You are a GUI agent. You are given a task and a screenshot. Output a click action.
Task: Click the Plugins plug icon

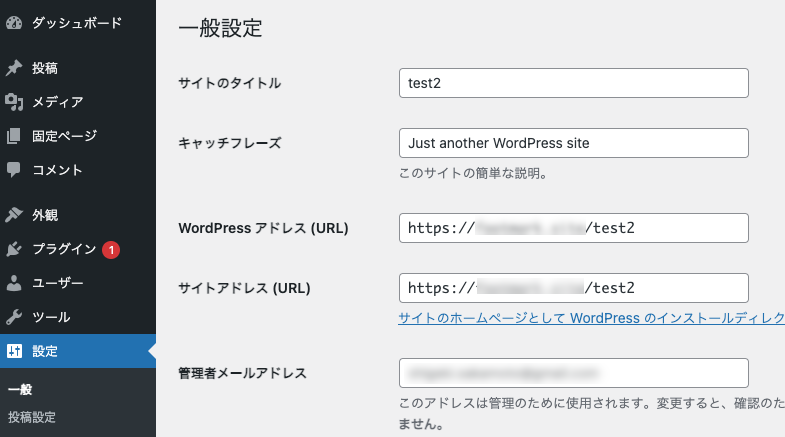pyautogui.click(x=14, y=249)
